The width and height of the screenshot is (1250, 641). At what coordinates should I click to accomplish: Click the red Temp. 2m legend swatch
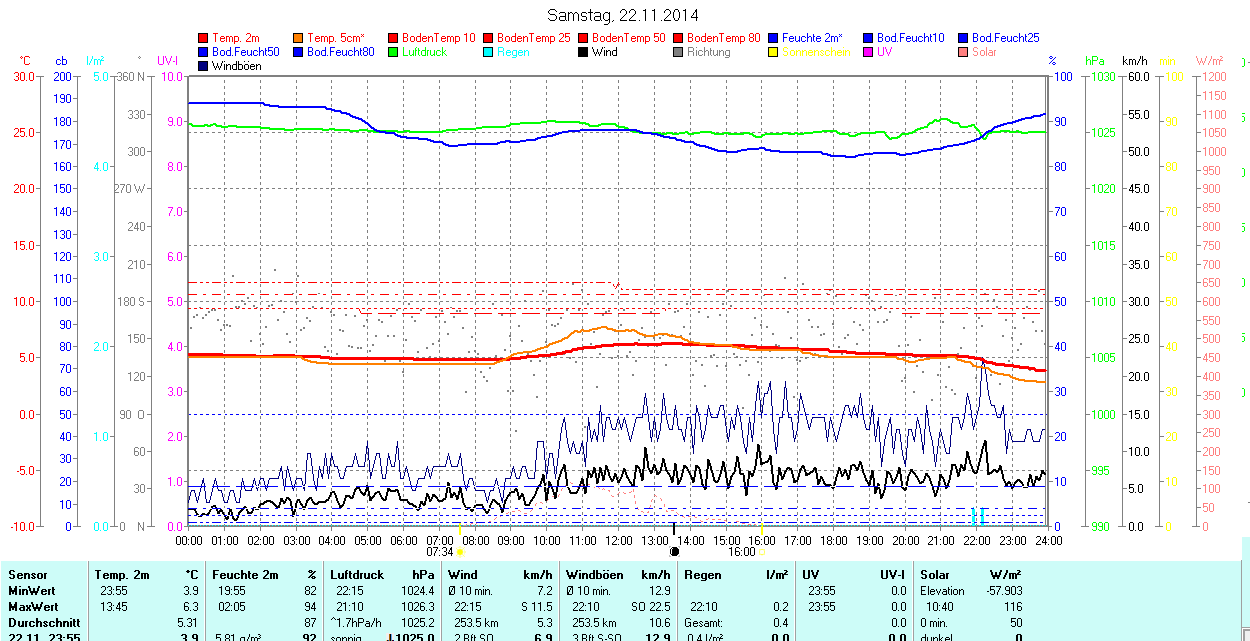(x=204, y=38)
